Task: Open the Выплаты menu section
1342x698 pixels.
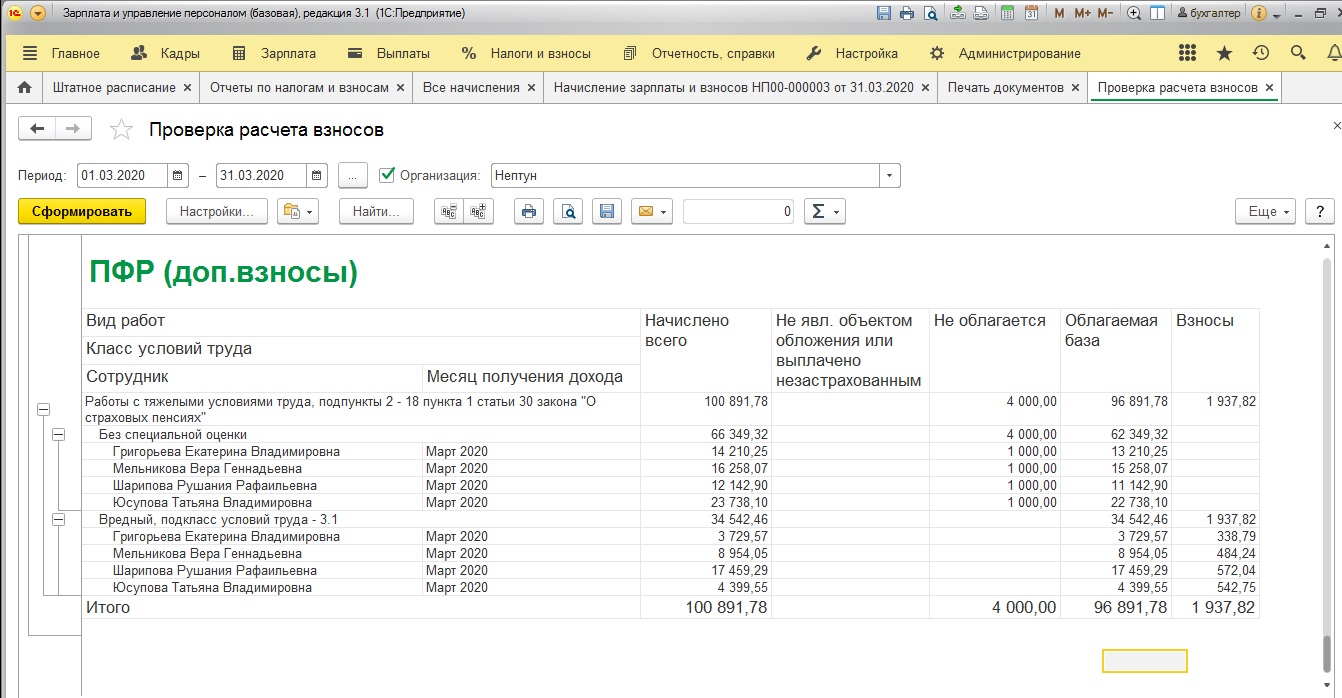Action: pos(388,53)
